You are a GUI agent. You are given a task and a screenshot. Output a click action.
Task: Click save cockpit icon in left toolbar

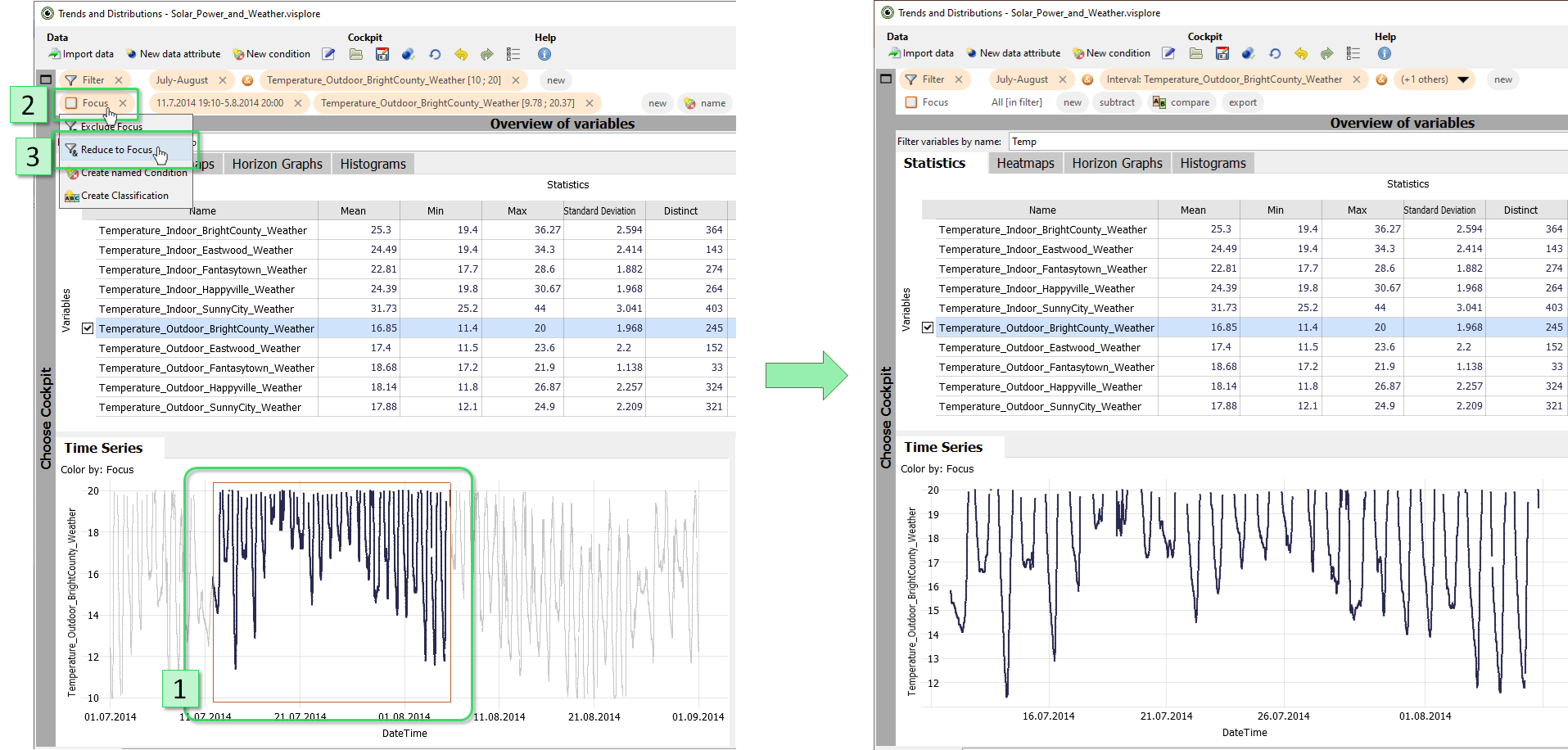click(382, 54)
